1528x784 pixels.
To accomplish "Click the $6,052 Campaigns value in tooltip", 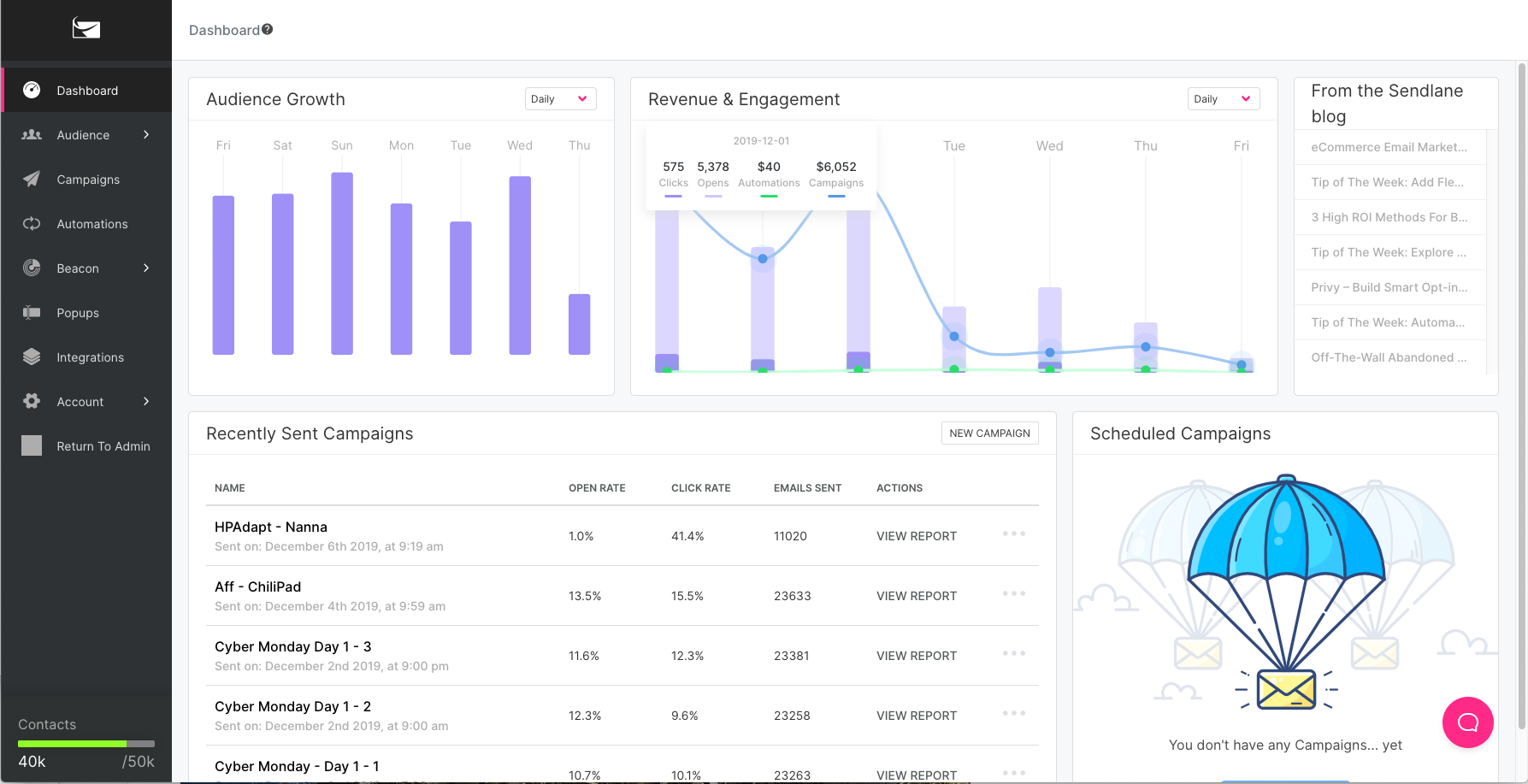I will pyautogui.click(x=836, y=167).
